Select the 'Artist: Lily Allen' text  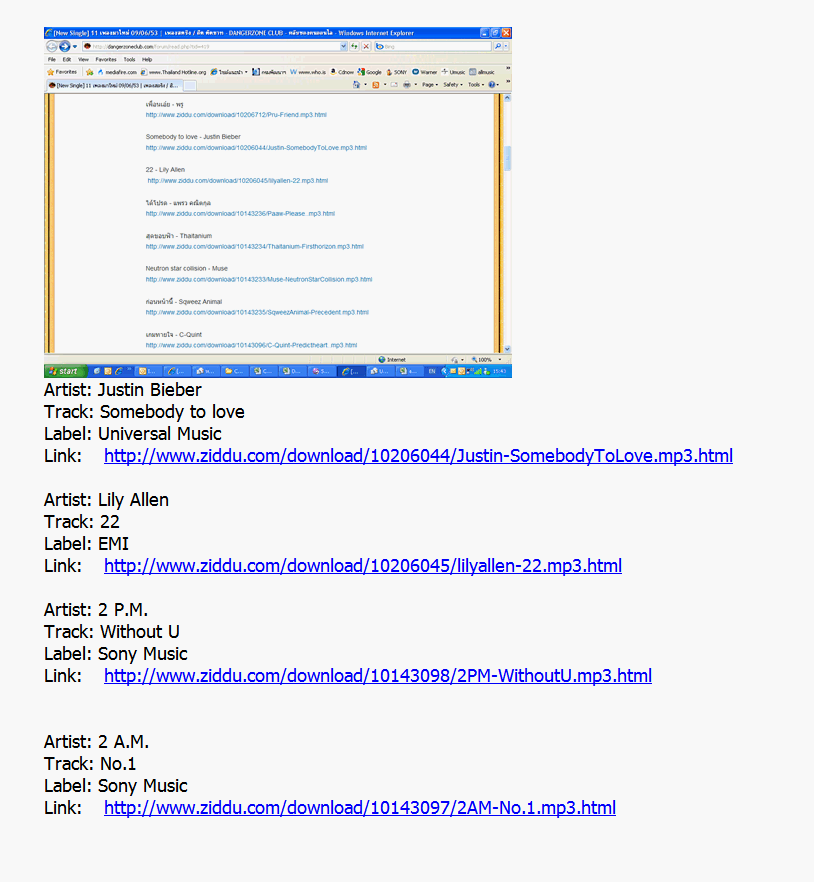click(106, 500)
